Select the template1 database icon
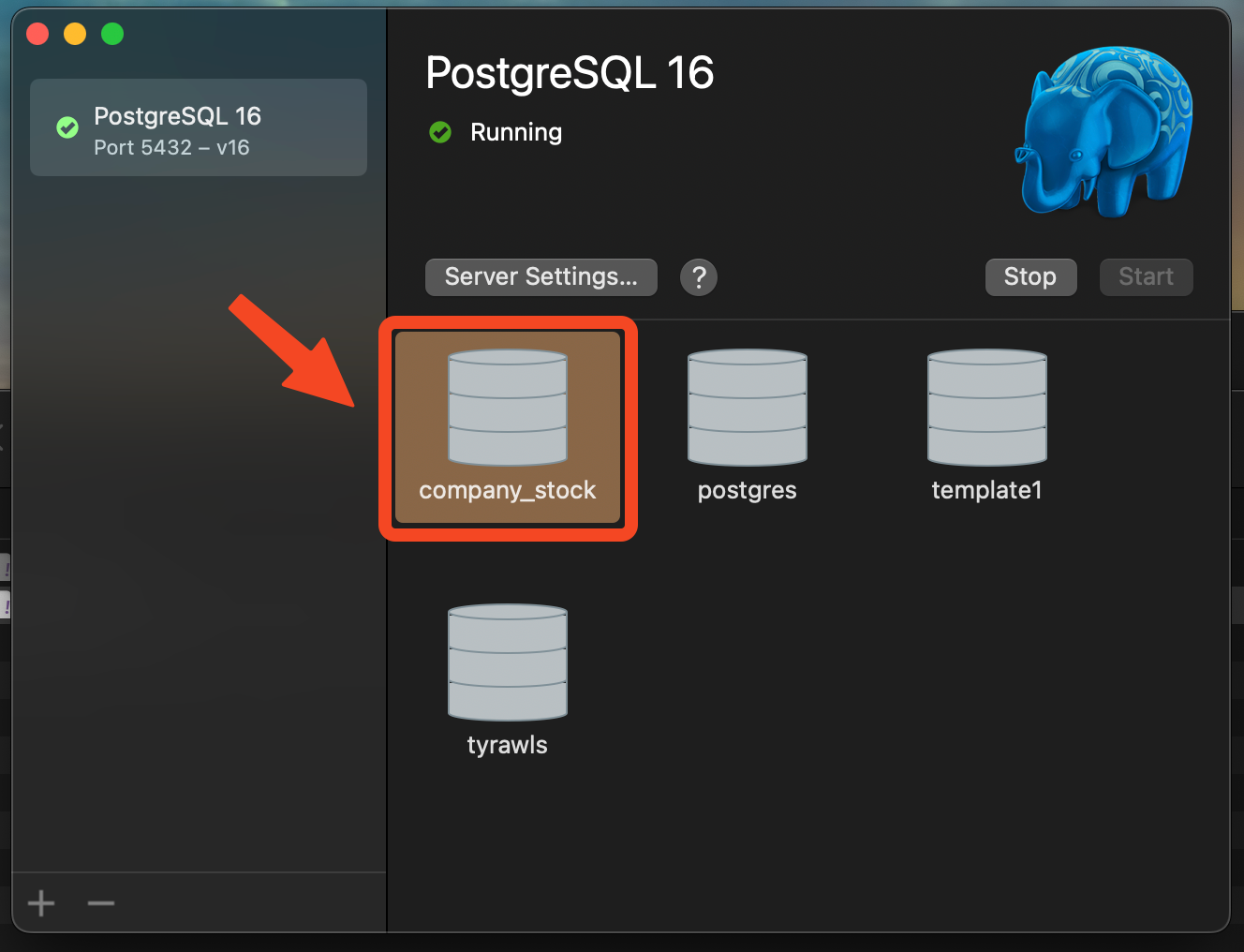Image resolution: width=1244 pixels, height=952 pixels. (987, 408)
